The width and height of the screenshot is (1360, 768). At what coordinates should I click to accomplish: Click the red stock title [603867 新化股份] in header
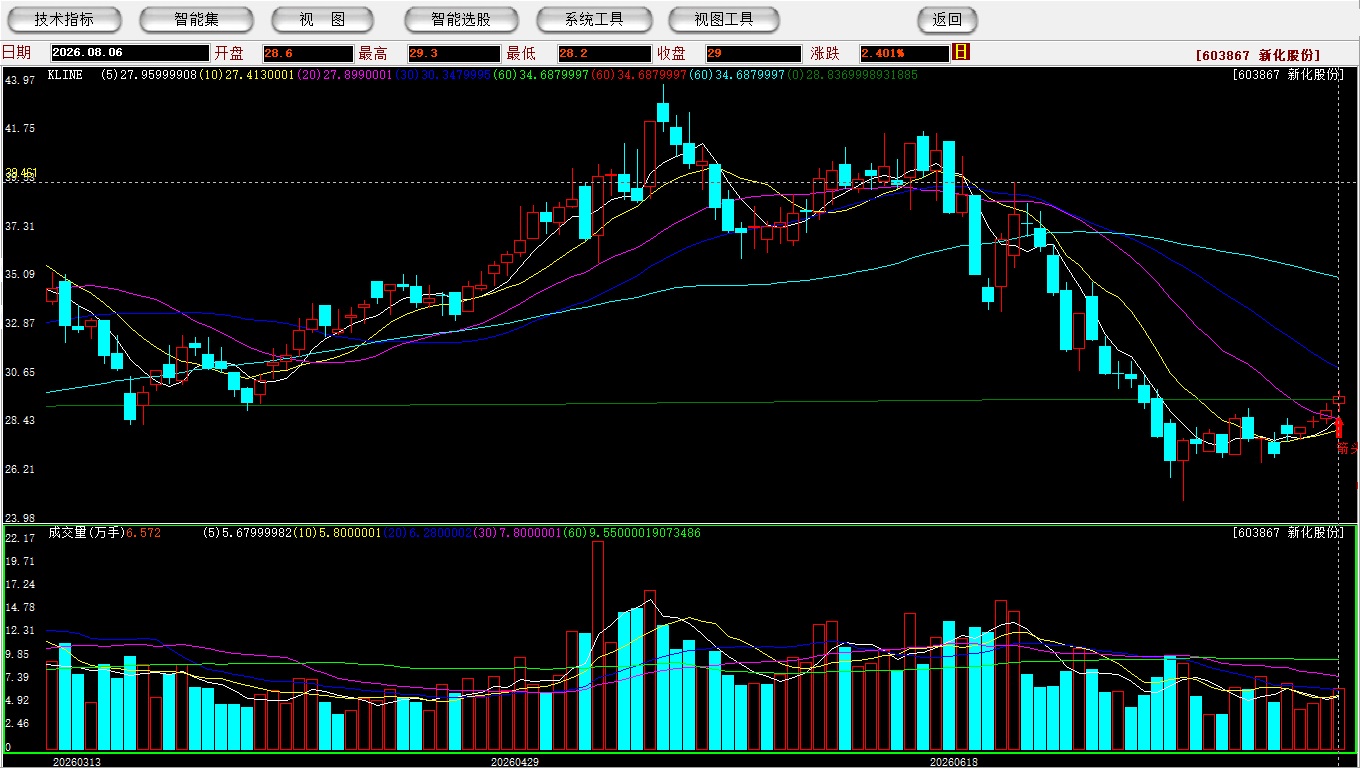(x=1257, y=55)
